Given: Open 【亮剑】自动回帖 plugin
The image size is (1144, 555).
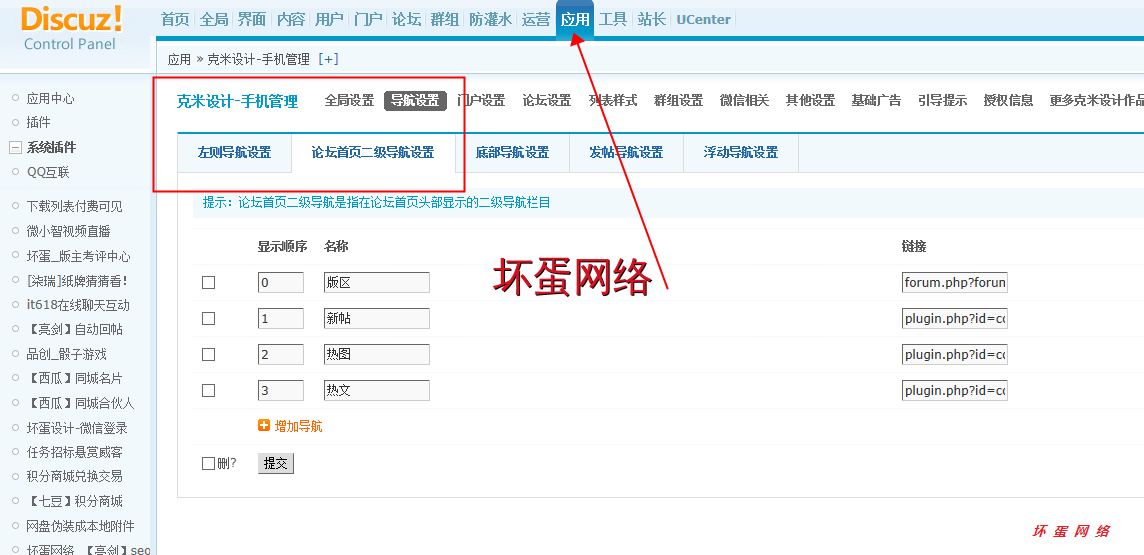Looking at the screenshot, I should click(x=74, y=330).
